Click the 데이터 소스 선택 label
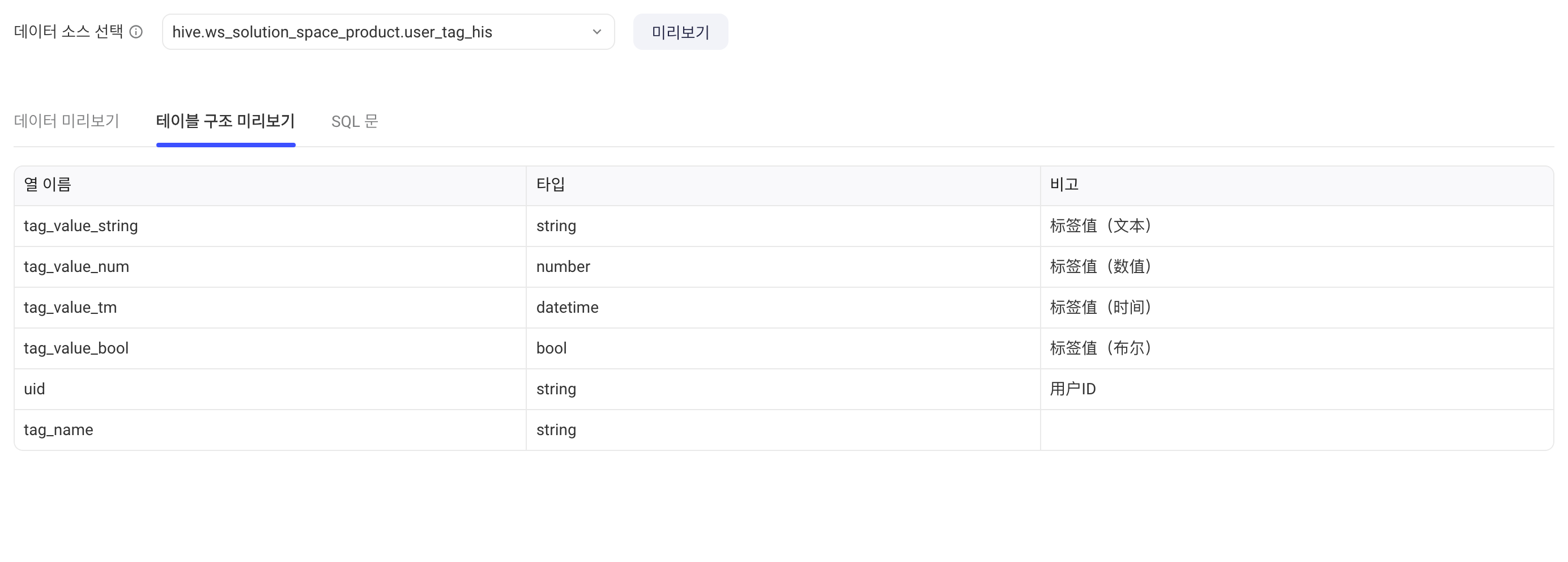 (68, 32)
